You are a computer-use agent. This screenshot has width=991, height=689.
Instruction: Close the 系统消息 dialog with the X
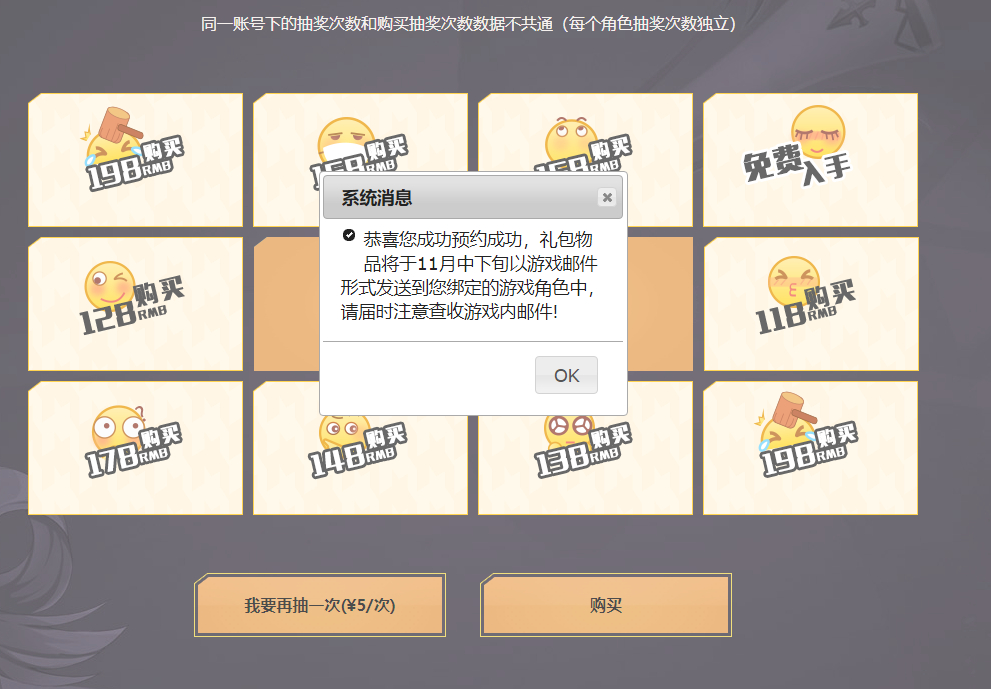tap(607, 197)
